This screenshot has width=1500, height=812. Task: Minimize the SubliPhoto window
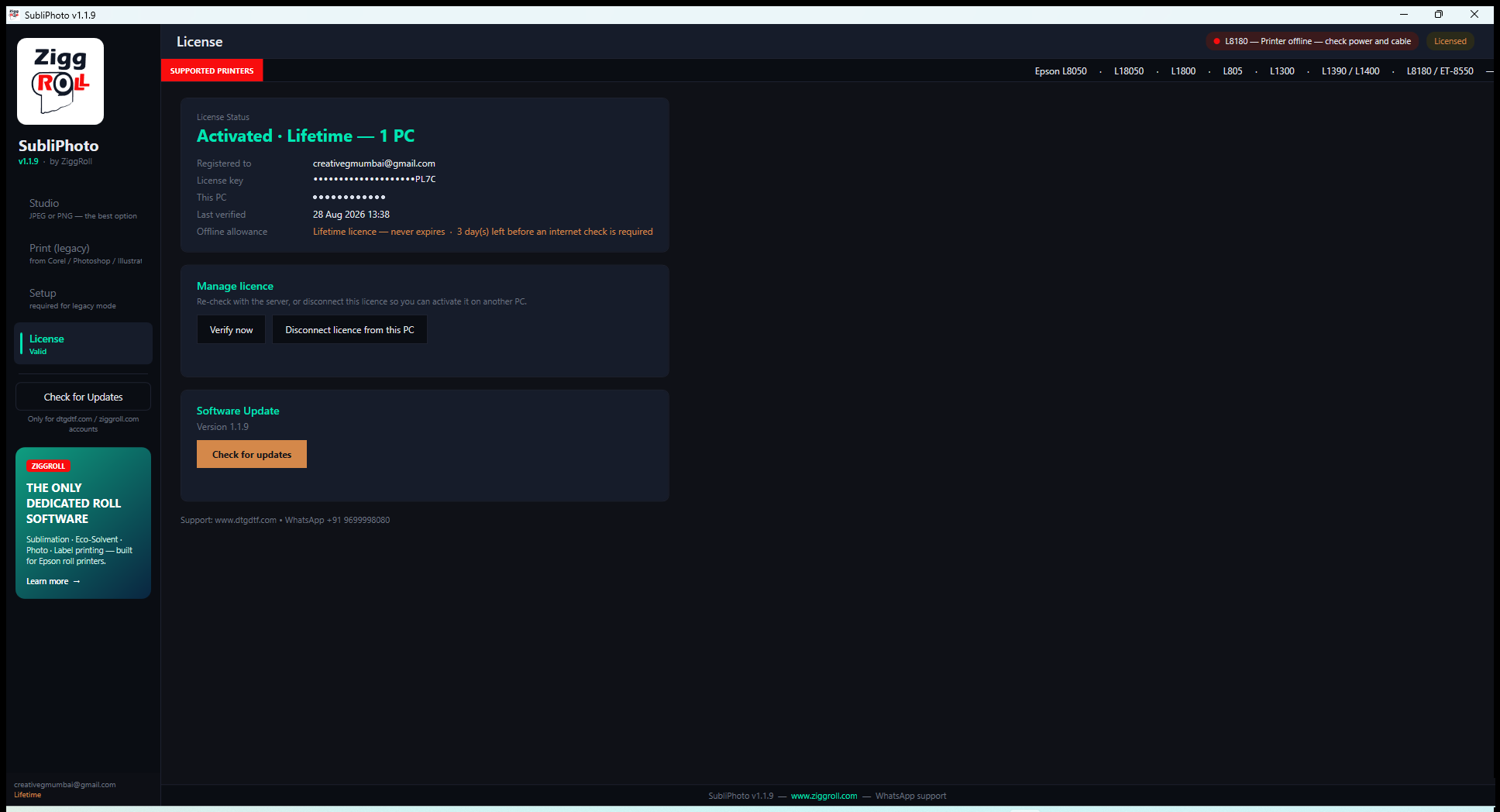pos(1403,15)
